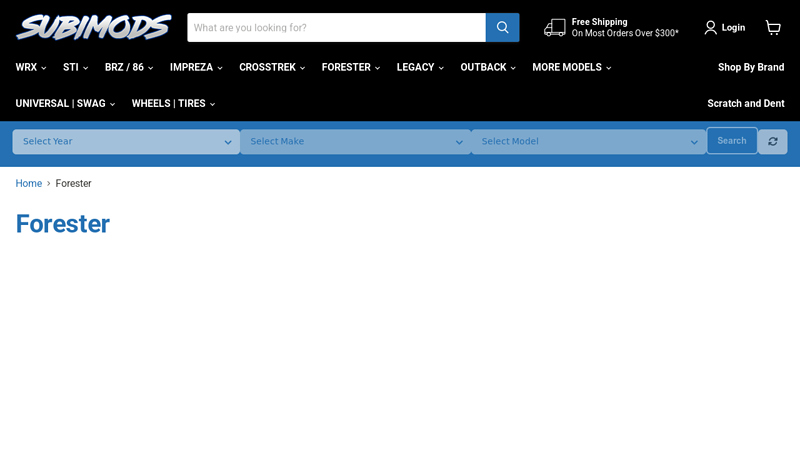
Task: Open the Scratch and Dent page
Action: tap(745, 103)
